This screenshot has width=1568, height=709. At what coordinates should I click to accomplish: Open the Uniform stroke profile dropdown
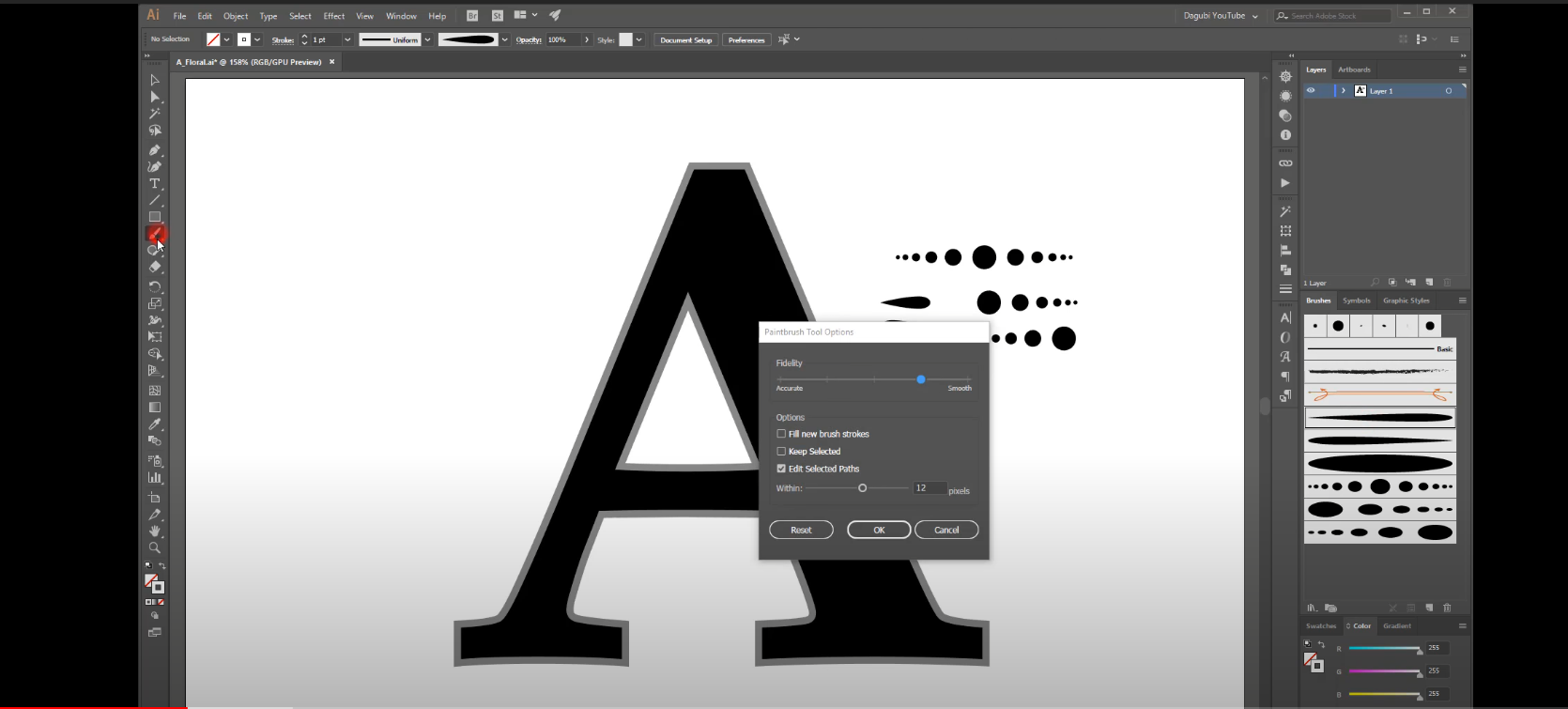tap(428, 39)
